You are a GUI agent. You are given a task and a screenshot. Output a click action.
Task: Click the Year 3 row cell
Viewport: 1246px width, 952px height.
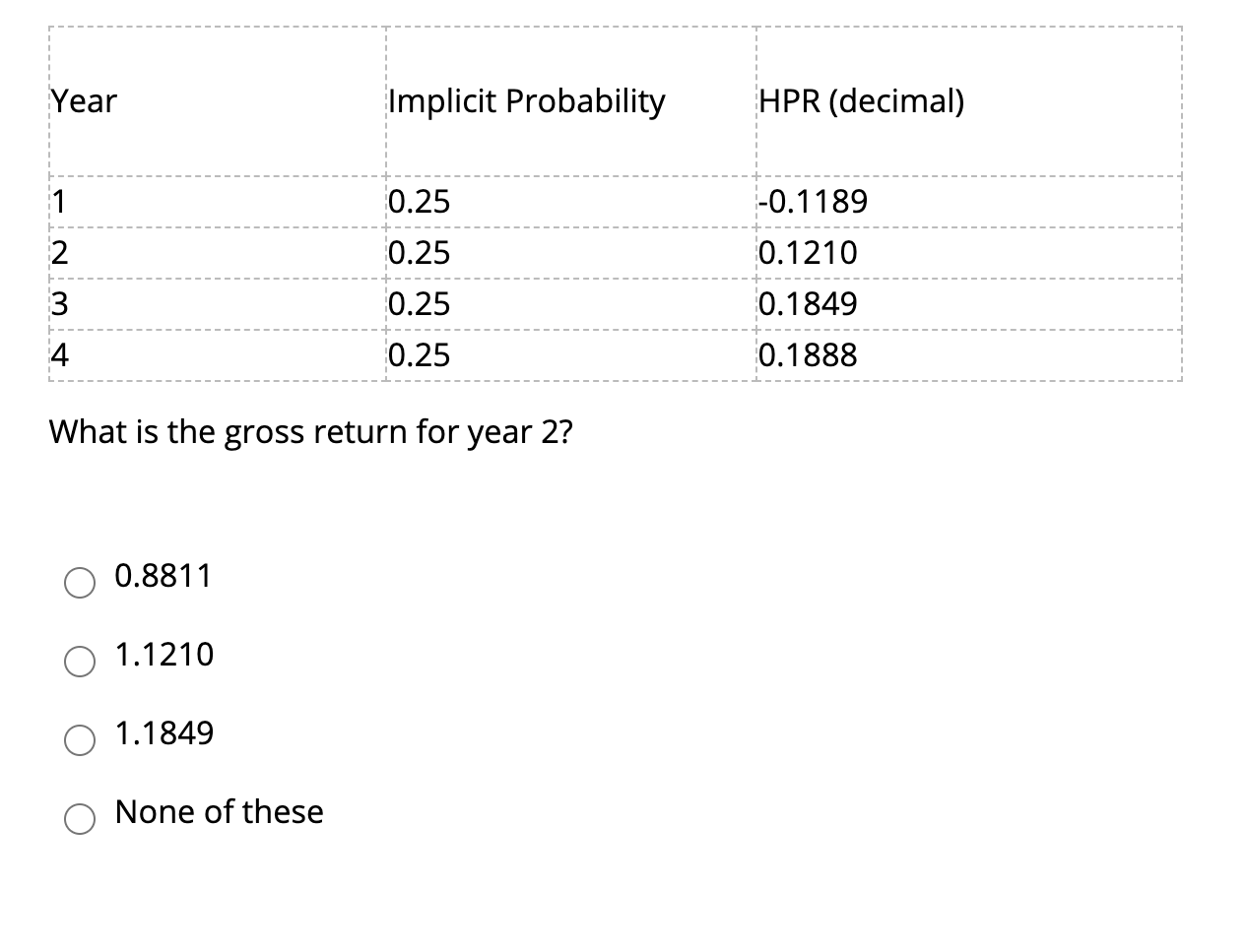(x=59, y=303)
